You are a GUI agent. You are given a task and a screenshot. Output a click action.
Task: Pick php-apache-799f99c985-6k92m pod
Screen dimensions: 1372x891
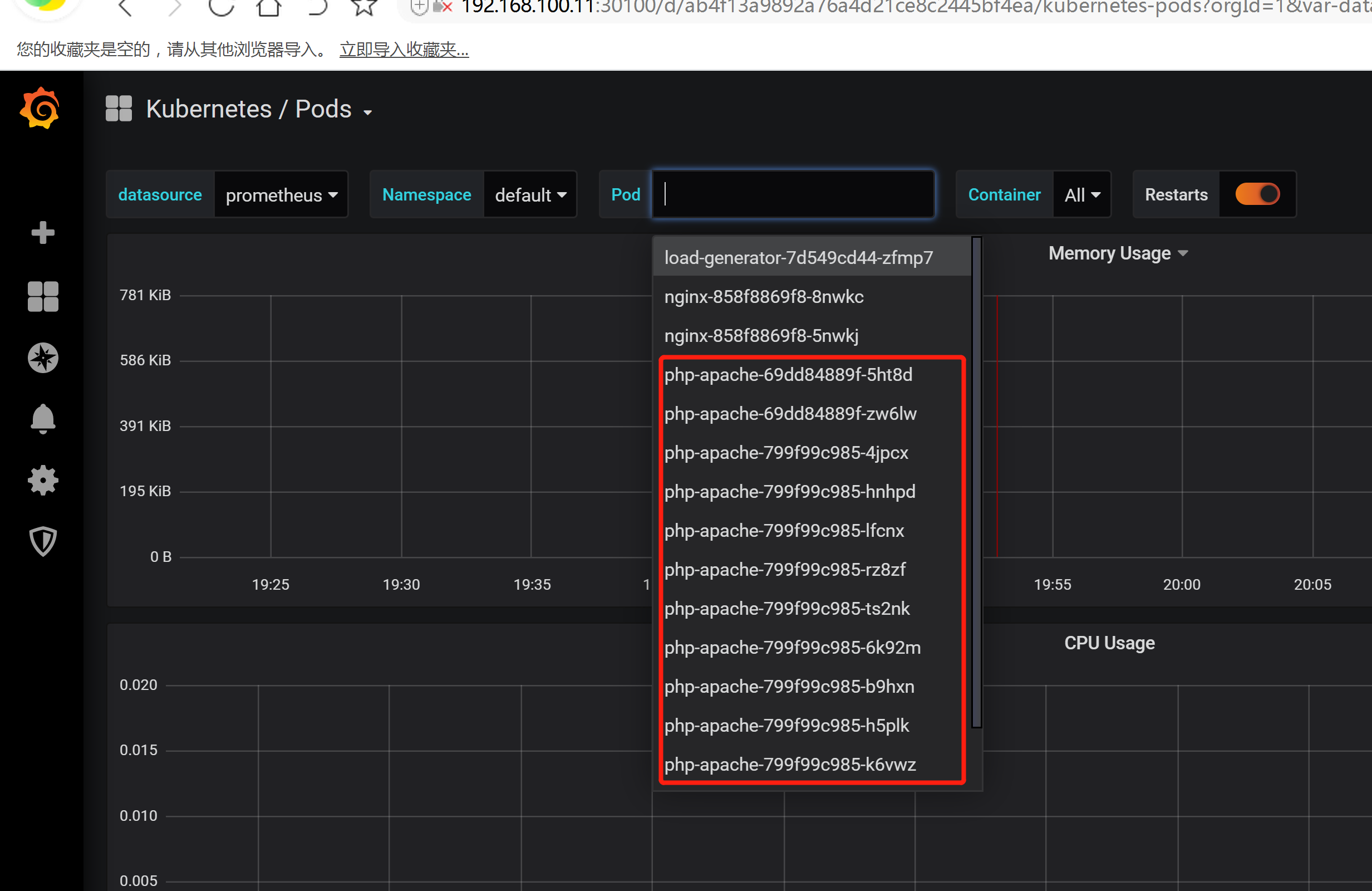point(812,647)
